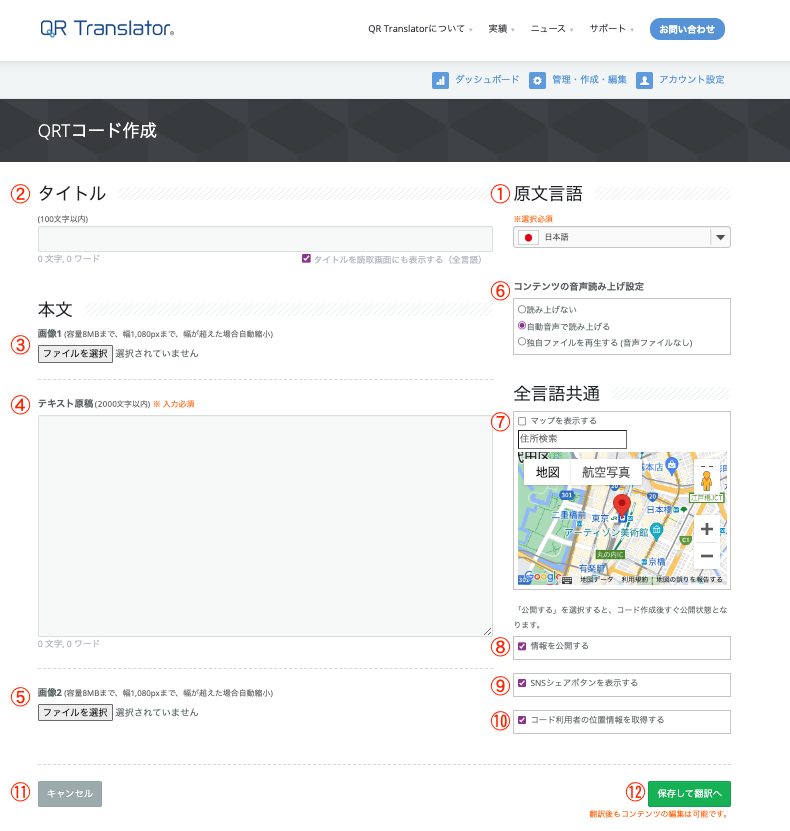Click the タイトル text input field
The height and width of the screenshot is (831, 790).
click(x=265, y=239)
